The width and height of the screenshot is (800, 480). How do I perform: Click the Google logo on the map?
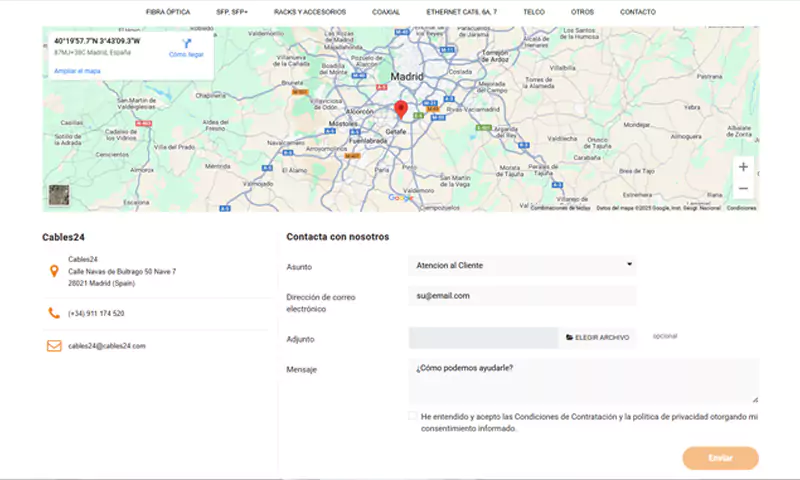click(x=401, y=198)
